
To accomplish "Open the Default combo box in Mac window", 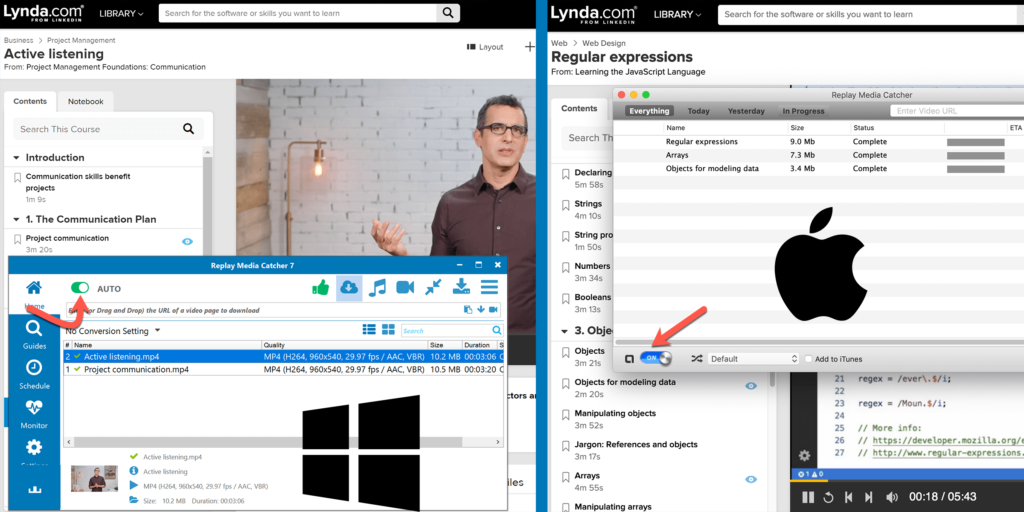I will pyautogui.click(x=754, y=359).
